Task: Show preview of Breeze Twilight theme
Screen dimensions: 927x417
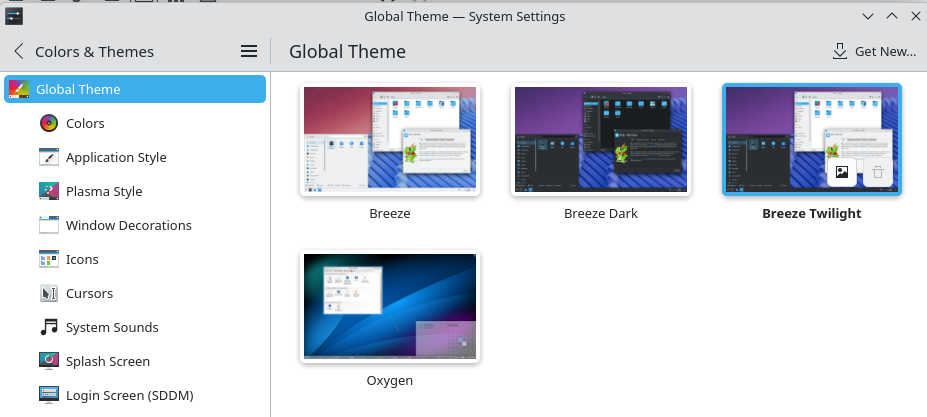Action: click(842, 172)
